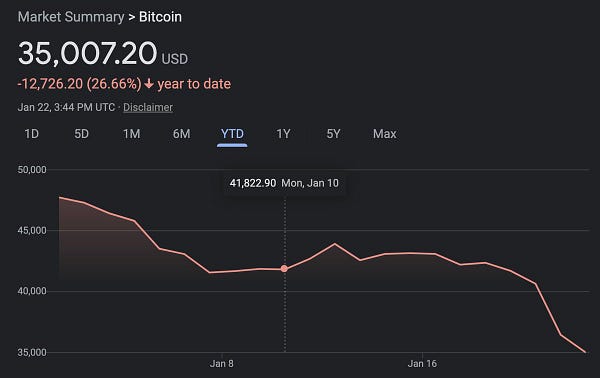Click the year to date label
Image resolution: width=600 pixels, height=378 pixels.
click(194, 84)
